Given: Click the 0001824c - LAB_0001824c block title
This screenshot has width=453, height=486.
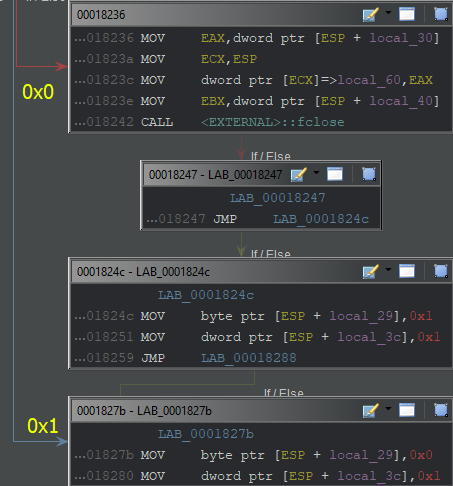Looking at the screenshot, I should pyautogui.click(x=143, y=272).
